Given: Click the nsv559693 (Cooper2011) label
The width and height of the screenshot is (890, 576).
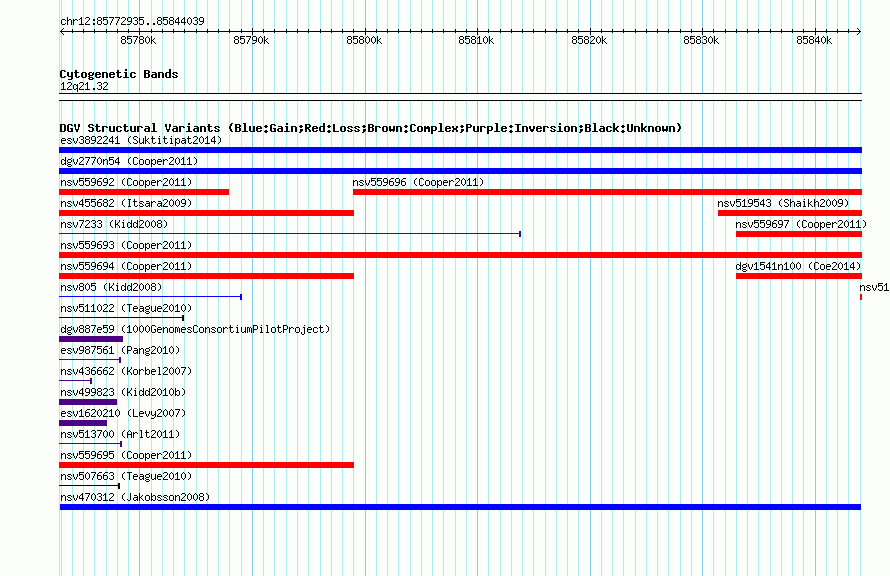Looking at the screenshot, I should coord(126,245).
